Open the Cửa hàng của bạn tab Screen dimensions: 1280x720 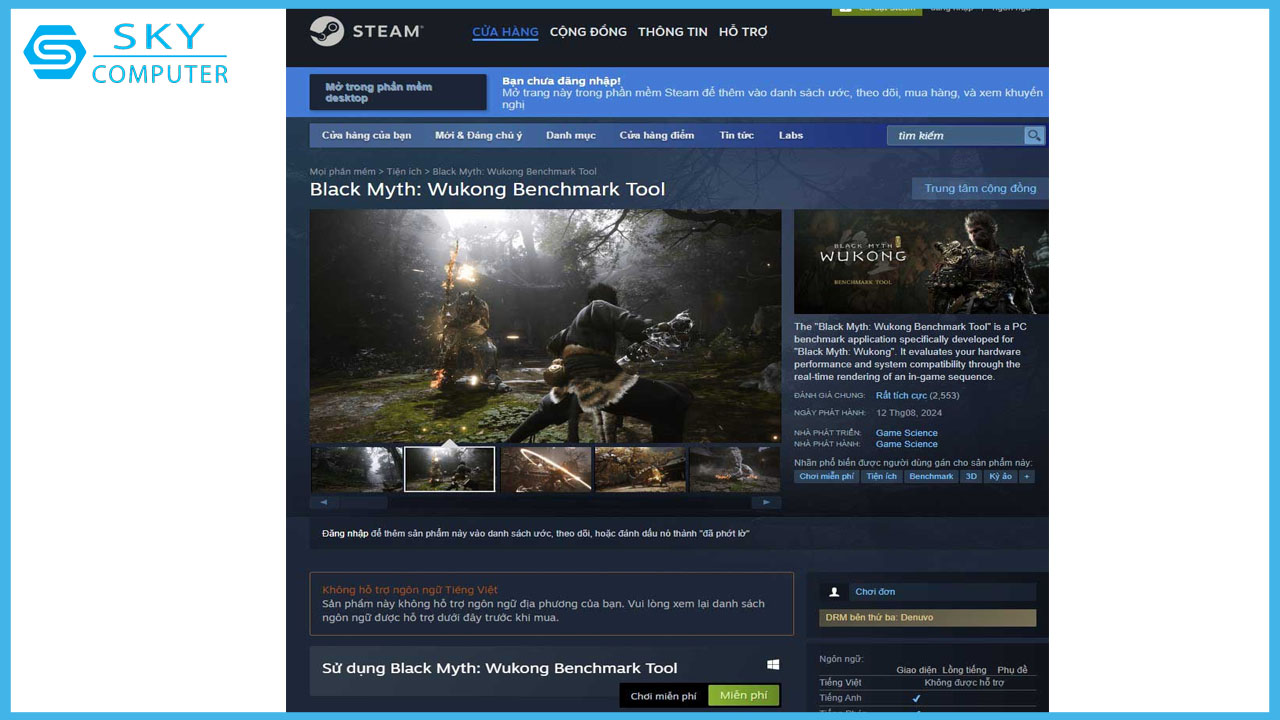pos(366,135)
